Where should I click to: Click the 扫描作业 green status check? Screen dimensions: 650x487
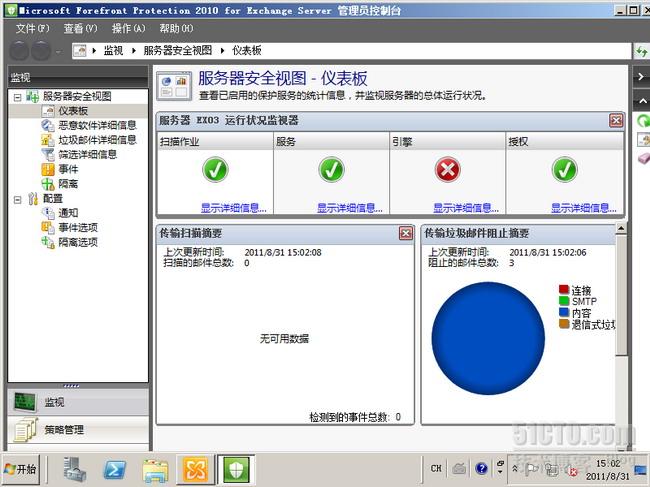[215, 170]
